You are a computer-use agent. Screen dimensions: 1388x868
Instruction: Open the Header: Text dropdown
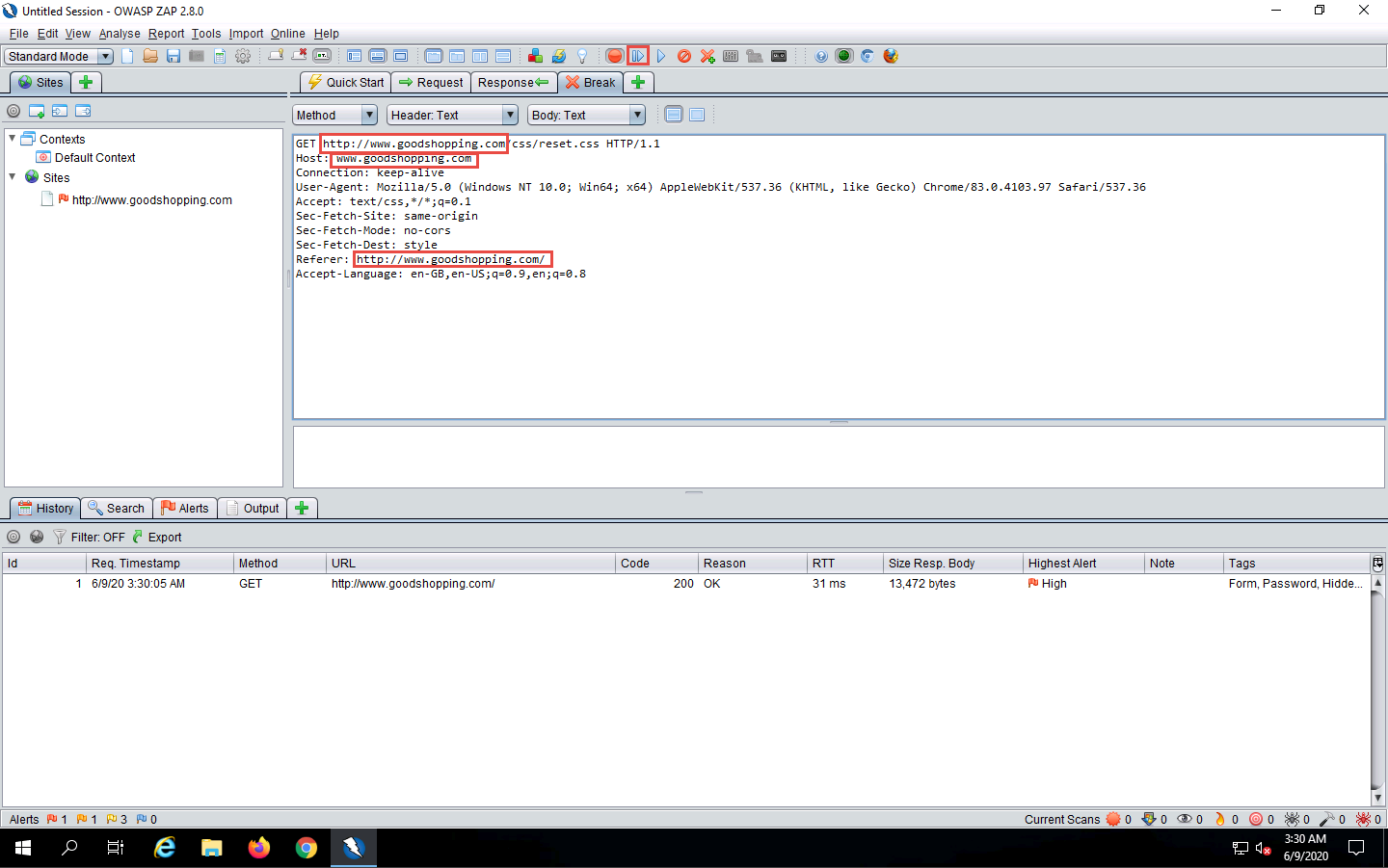click(452, 115)
